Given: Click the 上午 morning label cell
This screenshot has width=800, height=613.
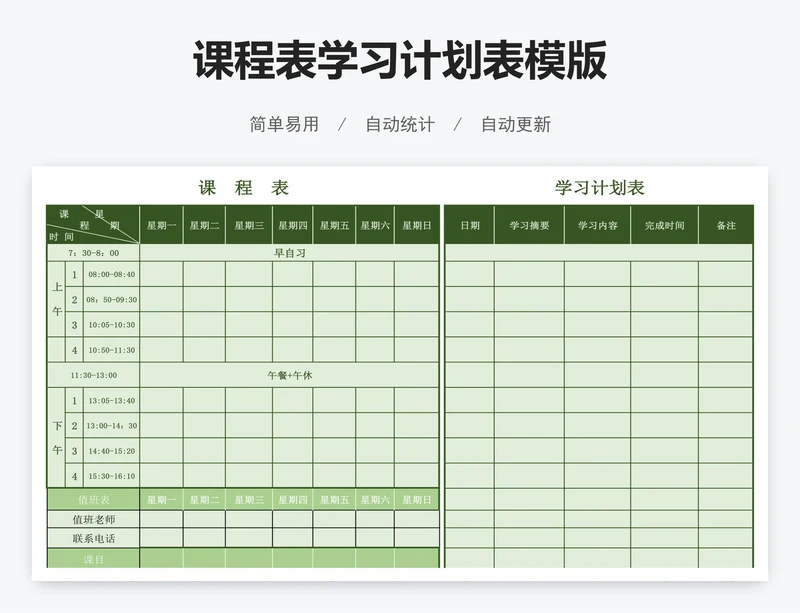Looking at the screenshot, I should (57, 299).
